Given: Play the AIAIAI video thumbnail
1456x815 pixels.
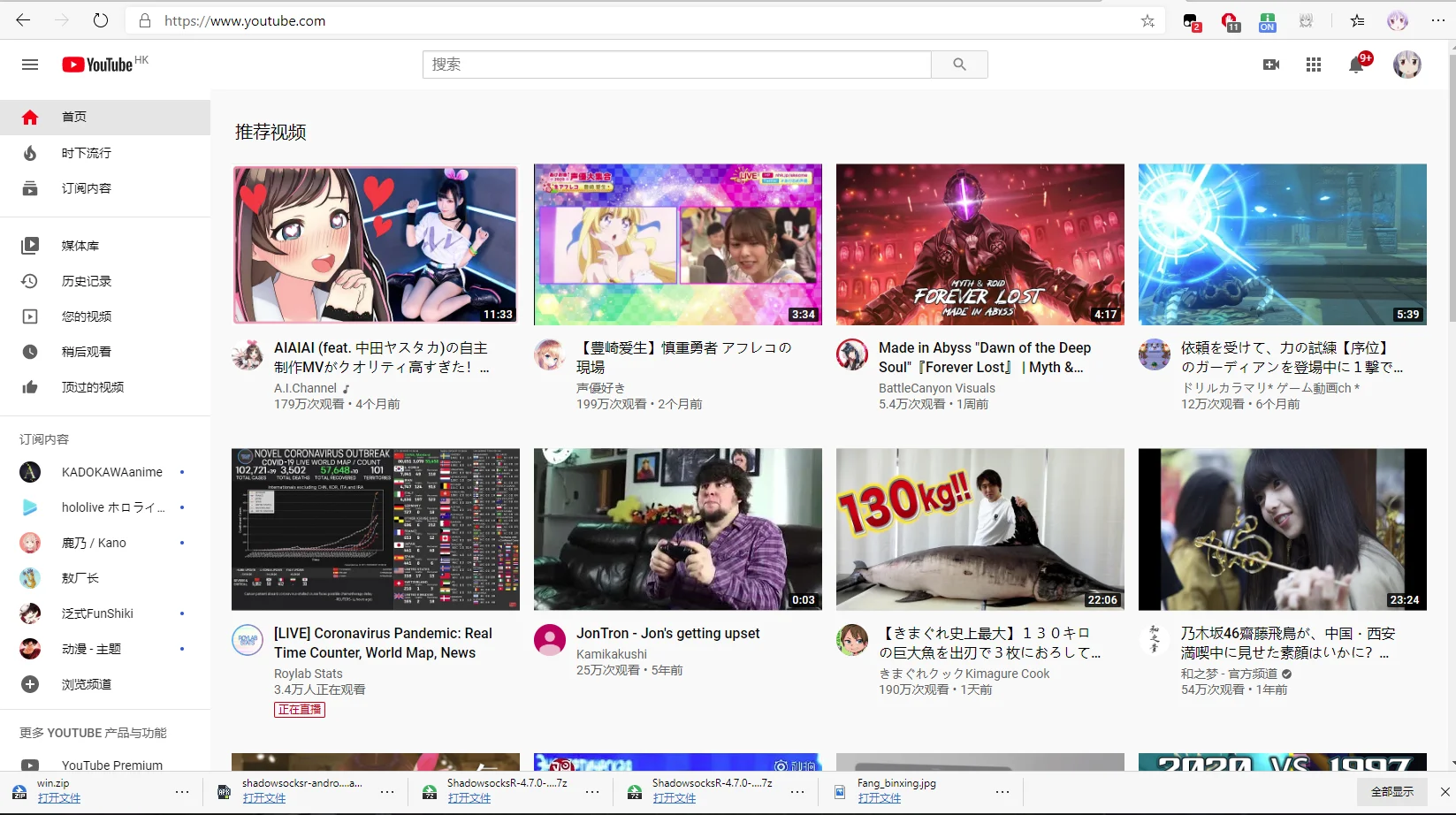Looking at the screenshot, I should tap(376, 245).
